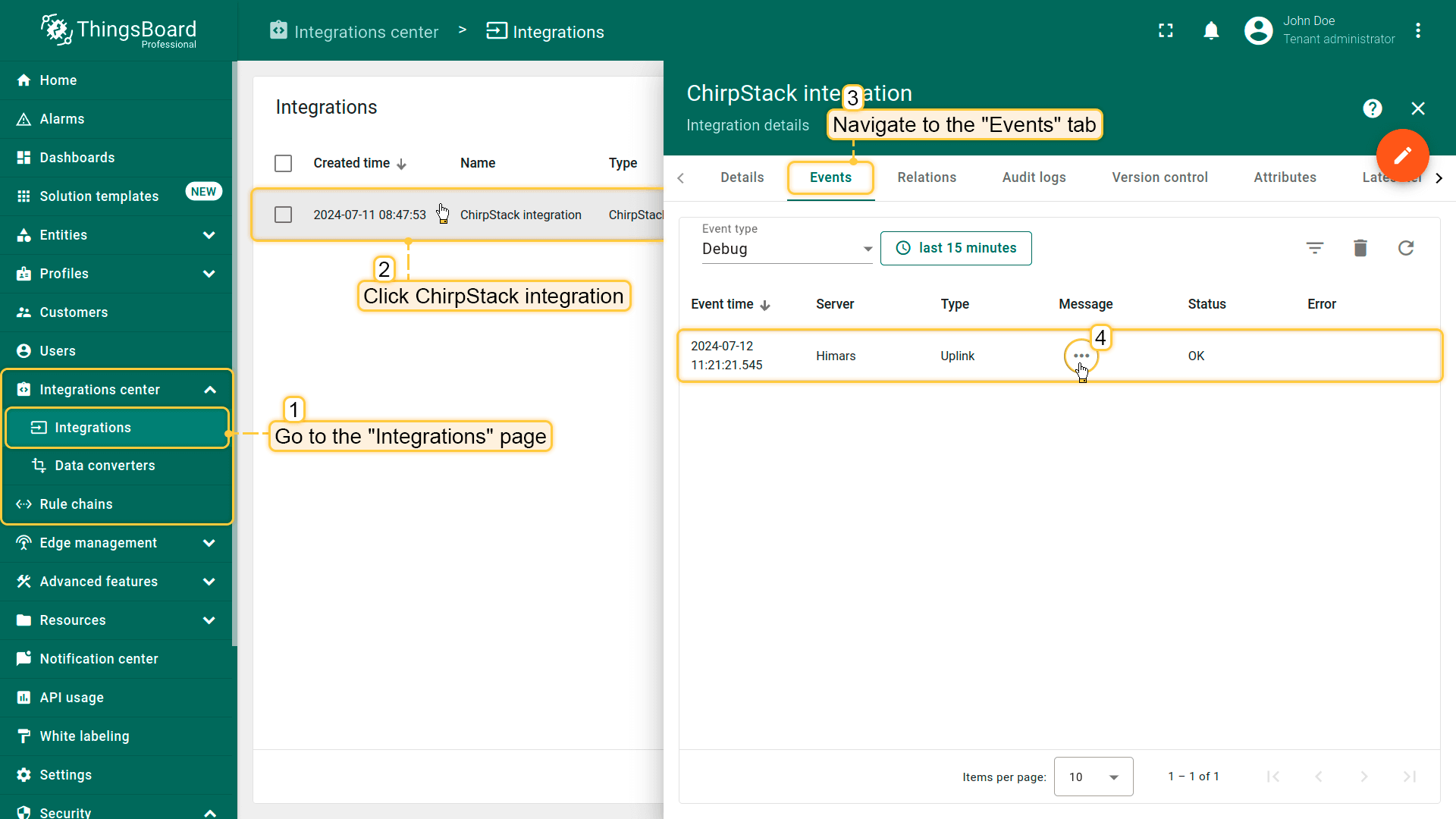Viewport: 1456px width, 819px height.
Task: Clear events with the trash icon
Action: [1360, 248]
